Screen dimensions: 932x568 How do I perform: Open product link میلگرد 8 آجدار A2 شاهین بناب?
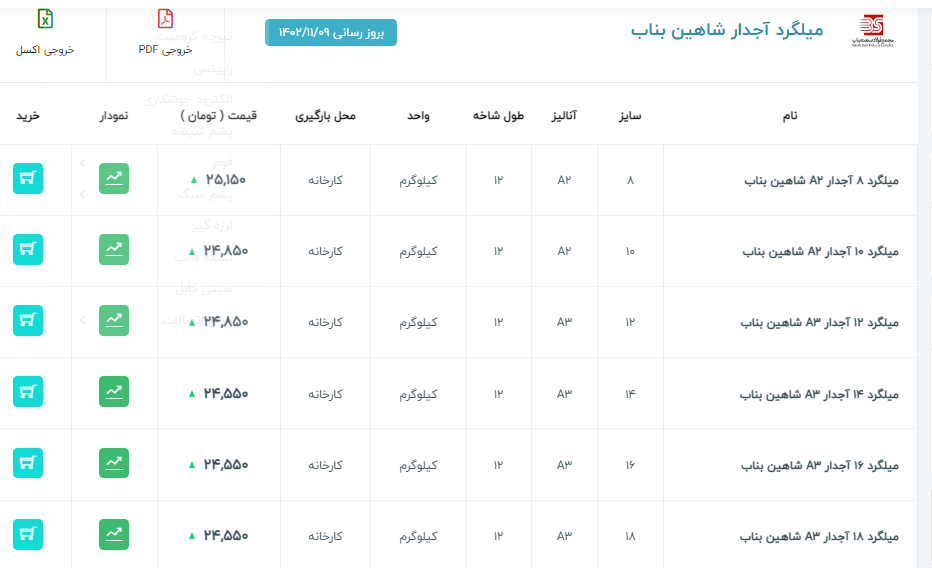coord(822,181)
